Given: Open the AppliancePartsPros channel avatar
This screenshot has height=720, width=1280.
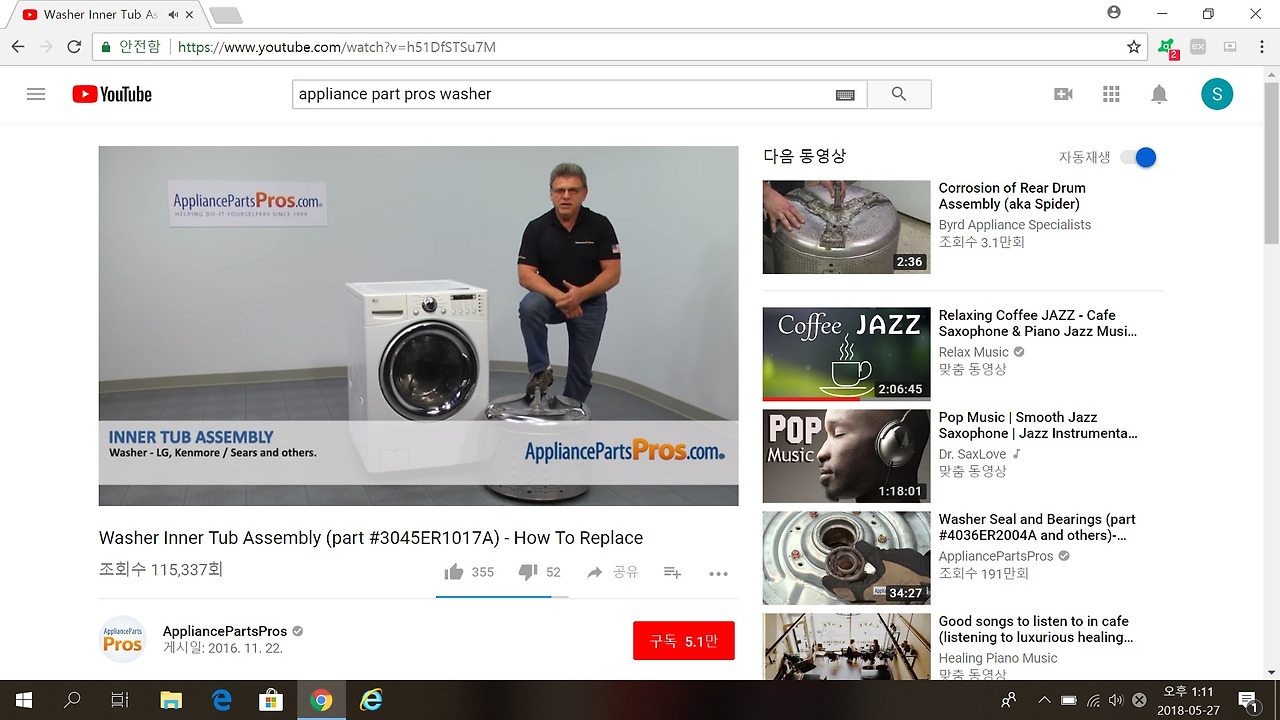Looking at the screenshot, I should [x=123, y=640].
